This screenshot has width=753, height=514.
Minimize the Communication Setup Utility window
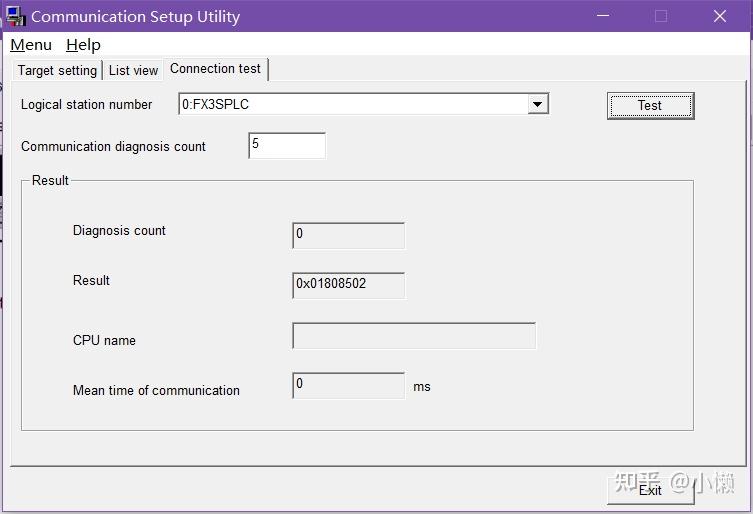click(x=602, y=16)
